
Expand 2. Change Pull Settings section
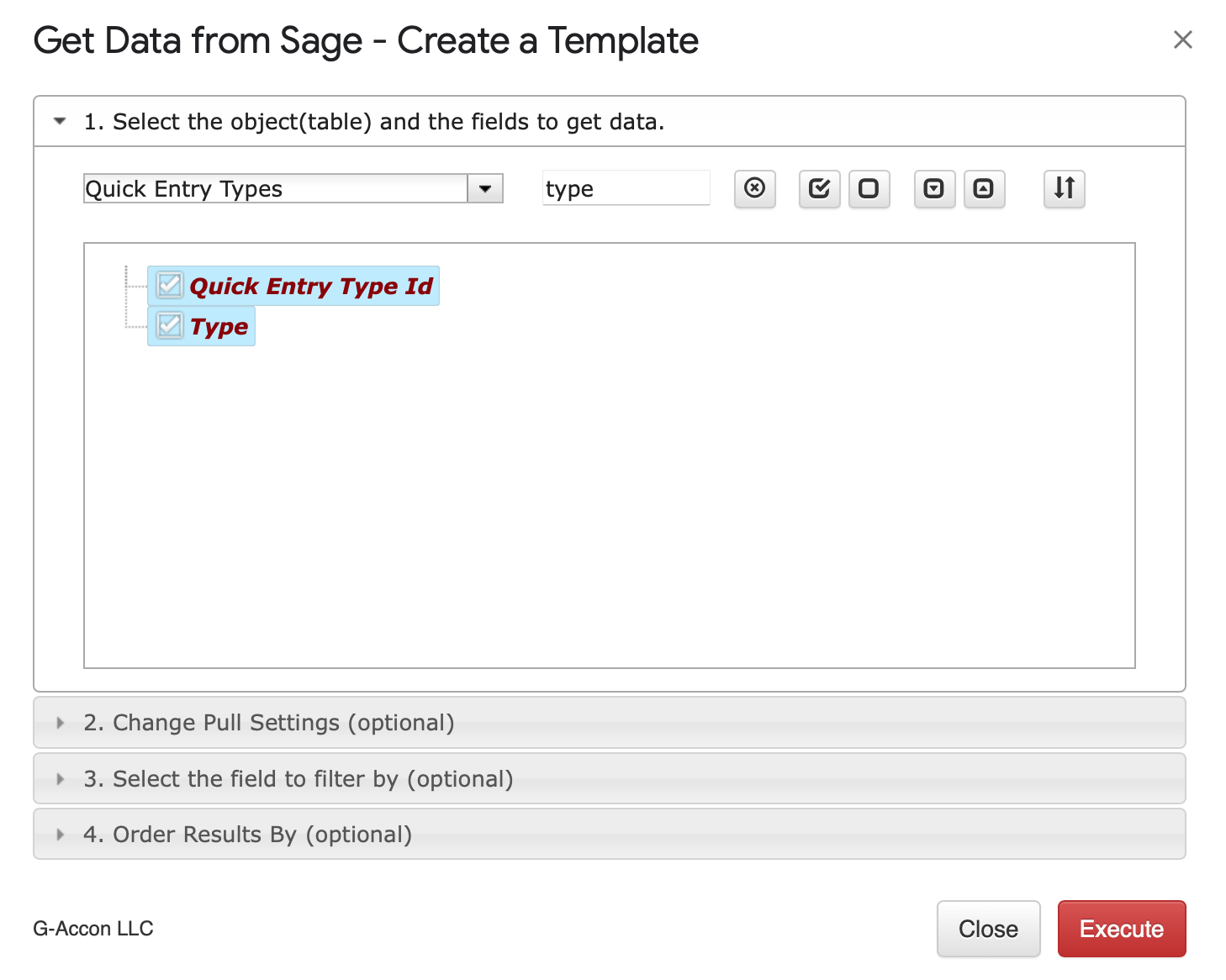(610, 723)
